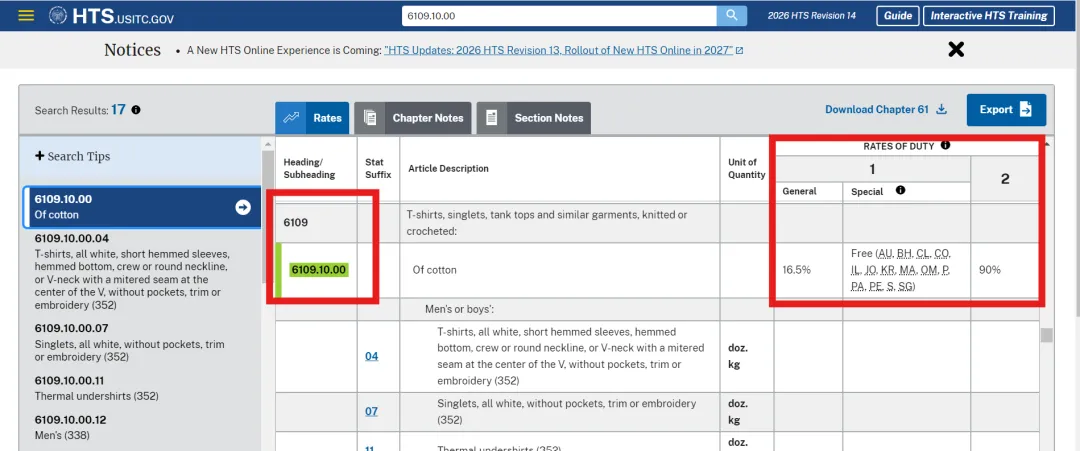Click the magnifier search button
The image size is (1080, 451).
tap(731, 15)
